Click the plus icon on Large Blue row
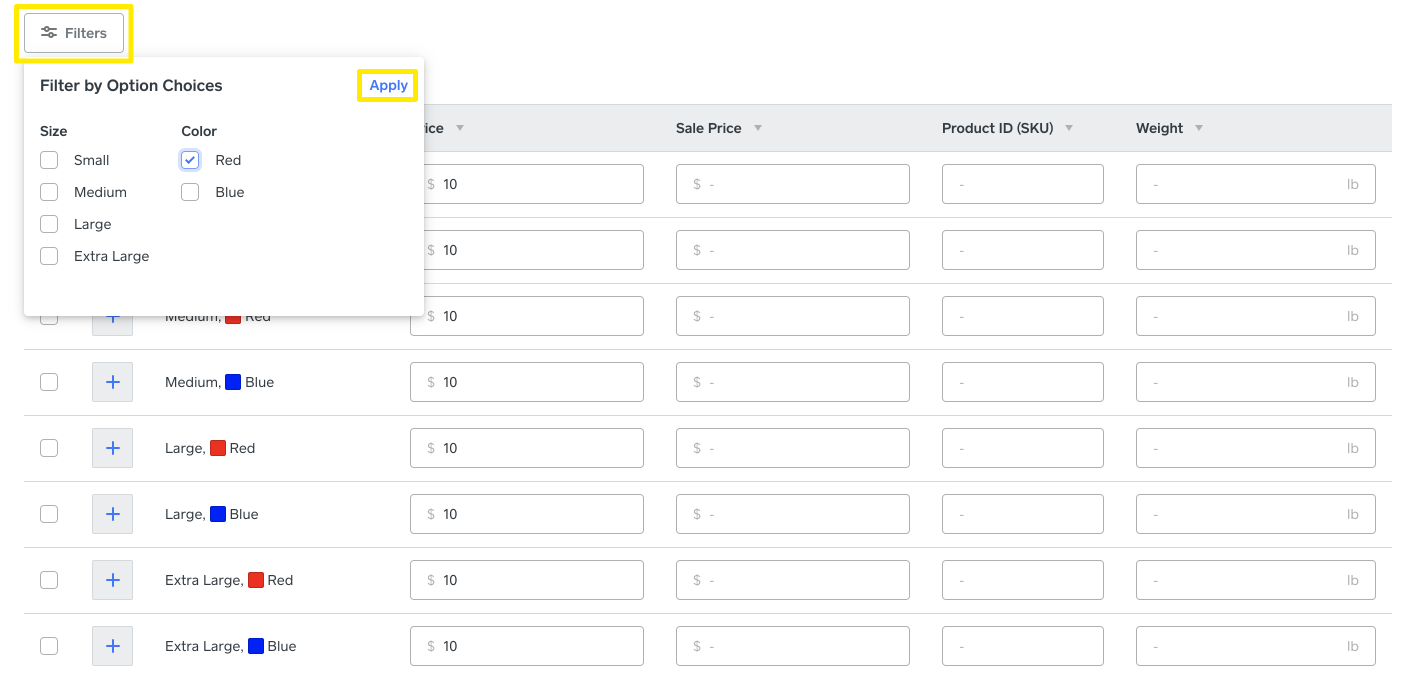Viewport: 1412px width, 678px height. coord(112,513)
